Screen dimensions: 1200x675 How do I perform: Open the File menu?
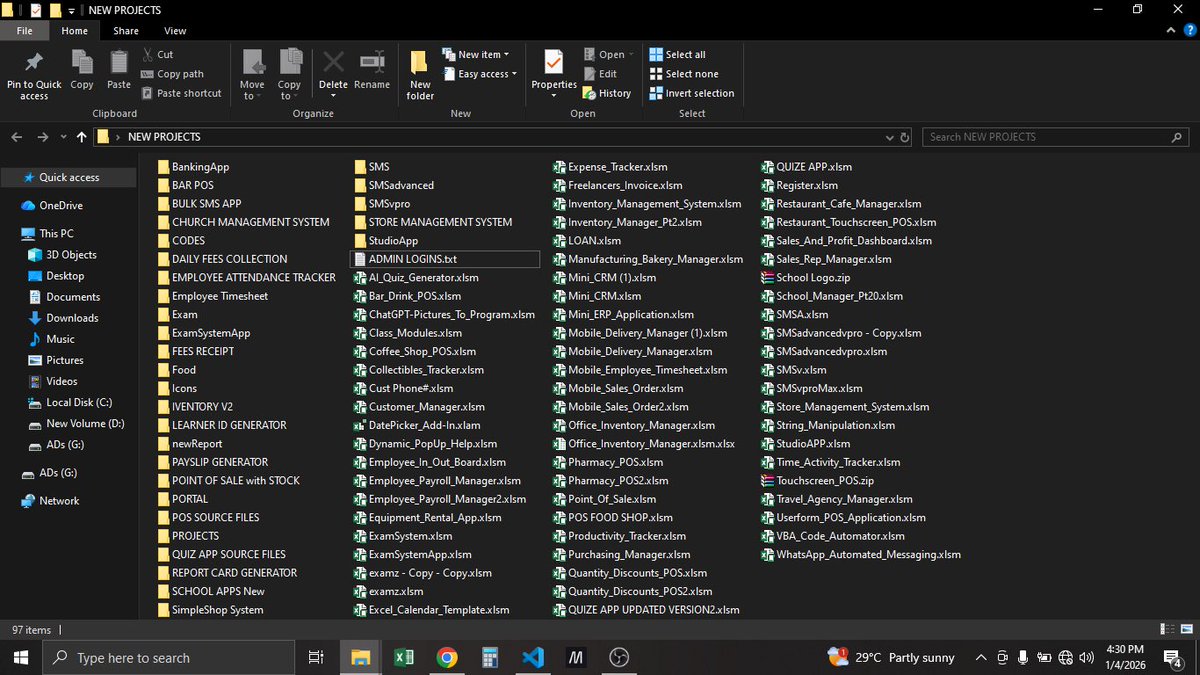[x=25, y=30]
